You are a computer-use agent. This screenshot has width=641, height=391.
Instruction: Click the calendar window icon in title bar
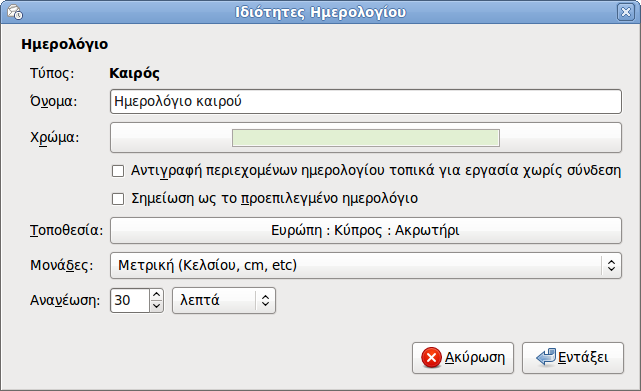tap(15, 12)
